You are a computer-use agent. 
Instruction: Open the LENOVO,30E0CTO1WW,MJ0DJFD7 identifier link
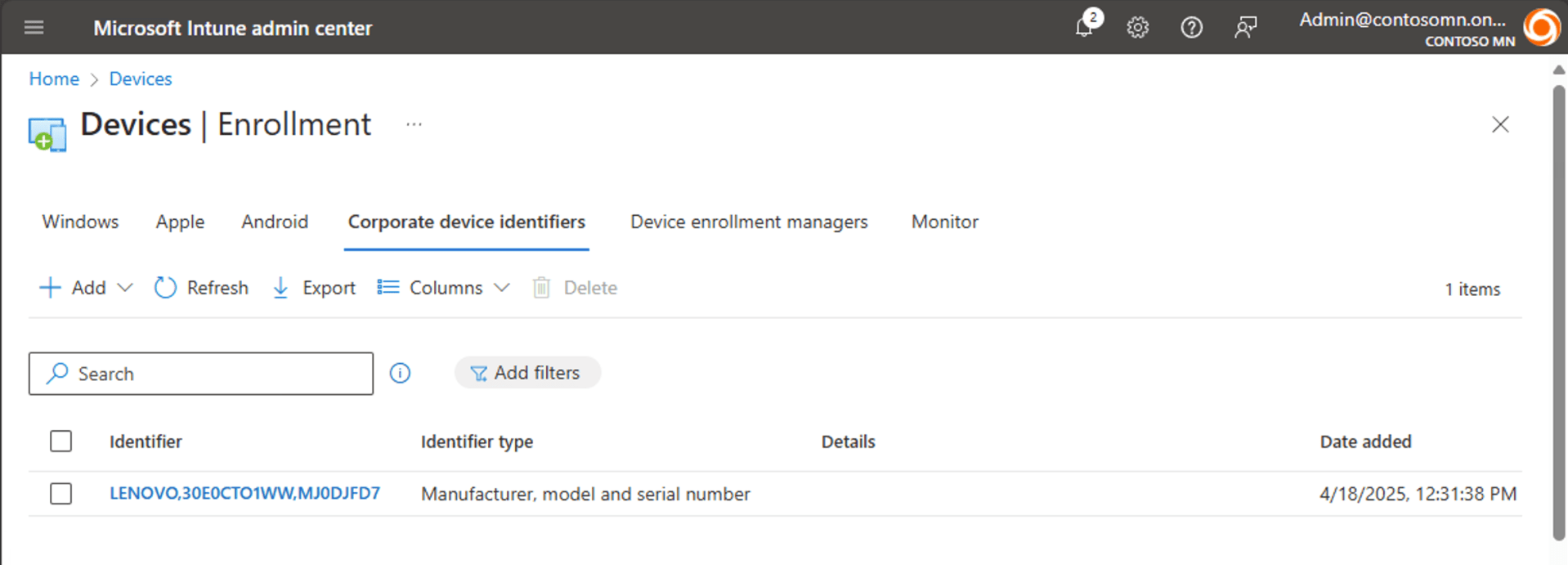point(244,494)
